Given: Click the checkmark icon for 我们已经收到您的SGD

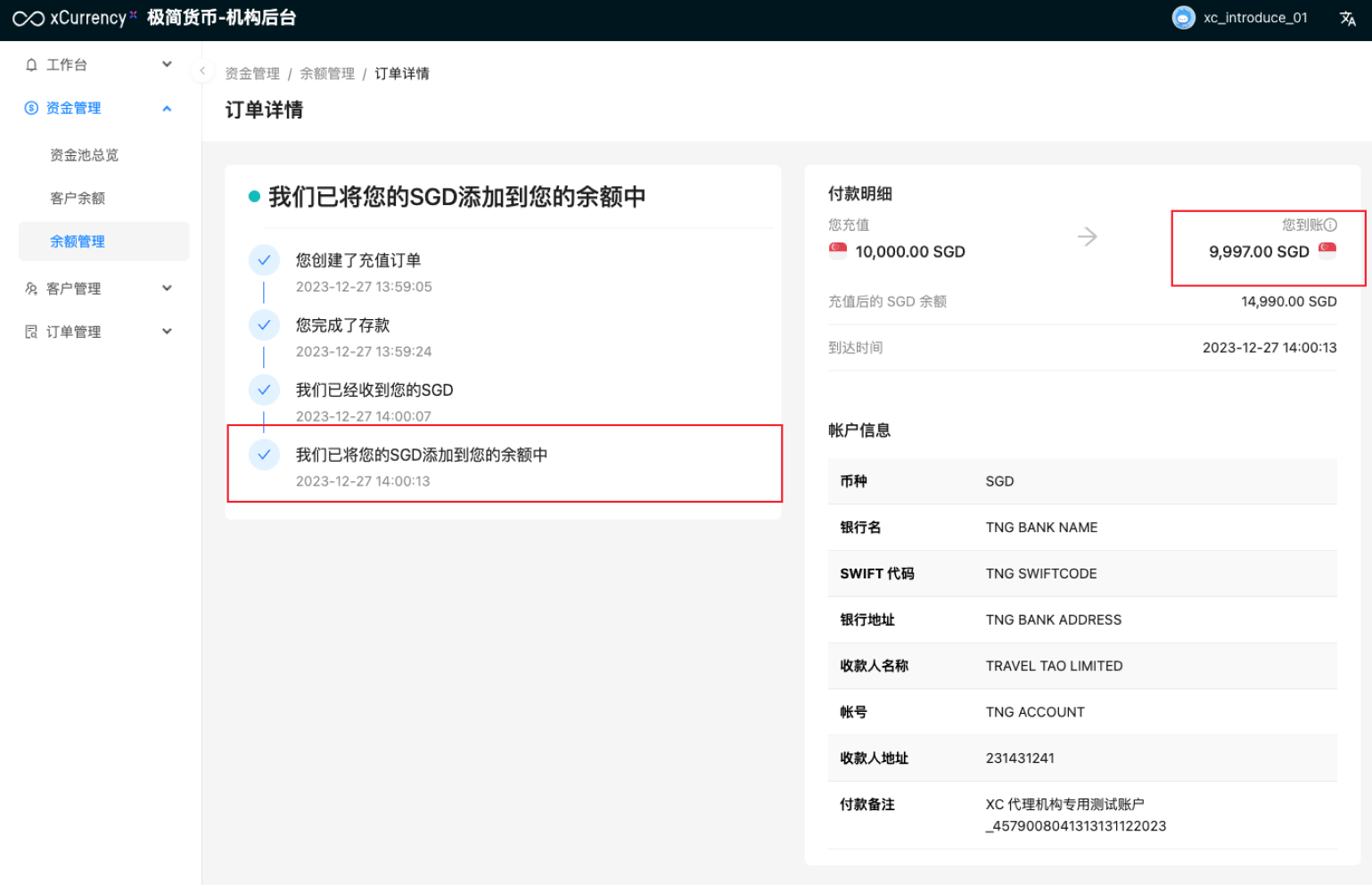Looking at the screenshot, I should pyautogui.click(x=264, y=389).
